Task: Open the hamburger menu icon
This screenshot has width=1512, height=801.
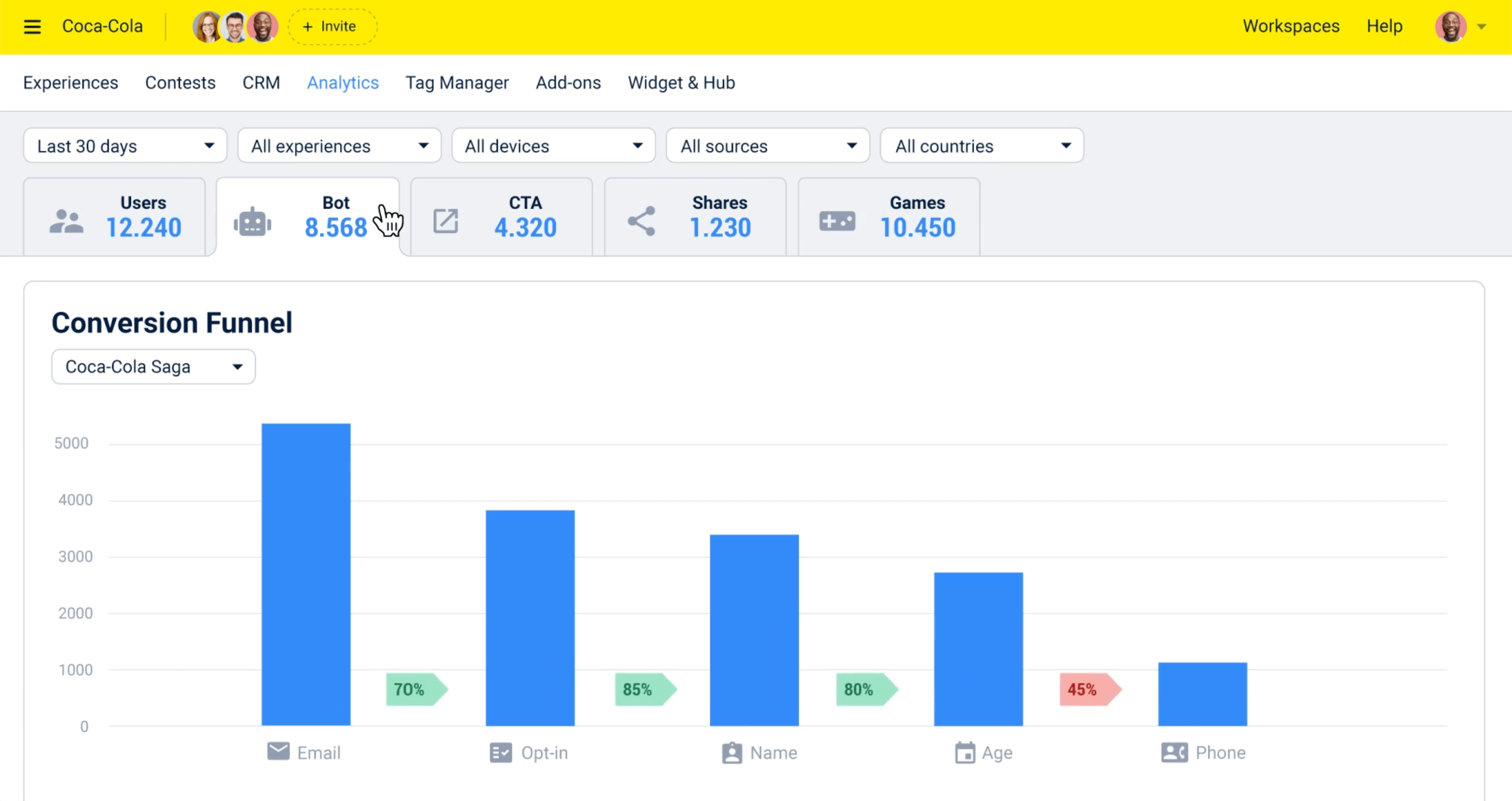Action: point(32,27)
